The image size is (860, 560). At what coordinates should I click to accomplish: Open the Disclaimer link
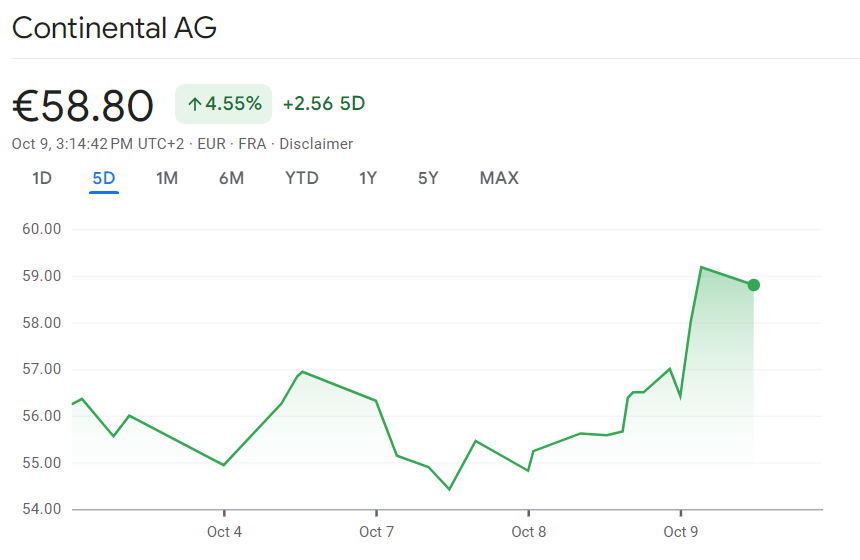[x=316, y=144]
